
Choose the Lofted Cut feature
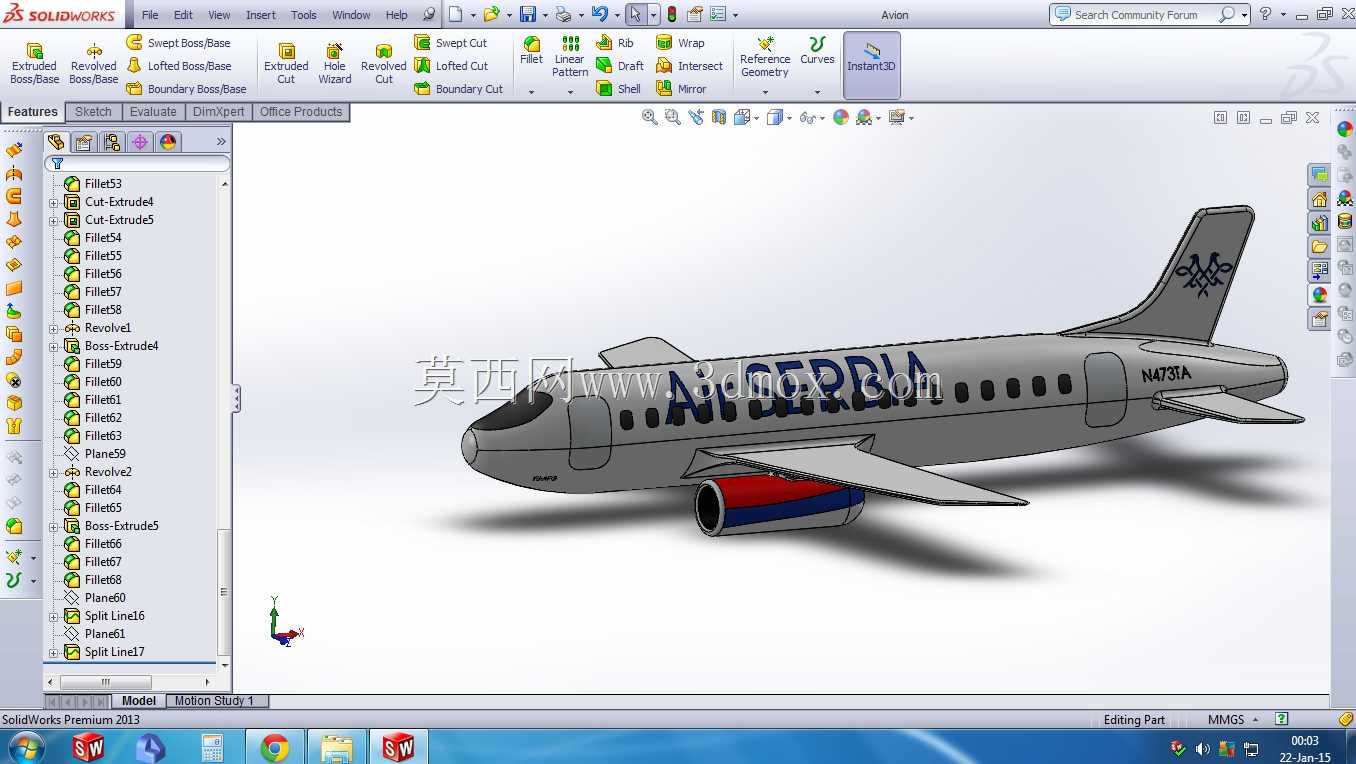tap(451, 66)
